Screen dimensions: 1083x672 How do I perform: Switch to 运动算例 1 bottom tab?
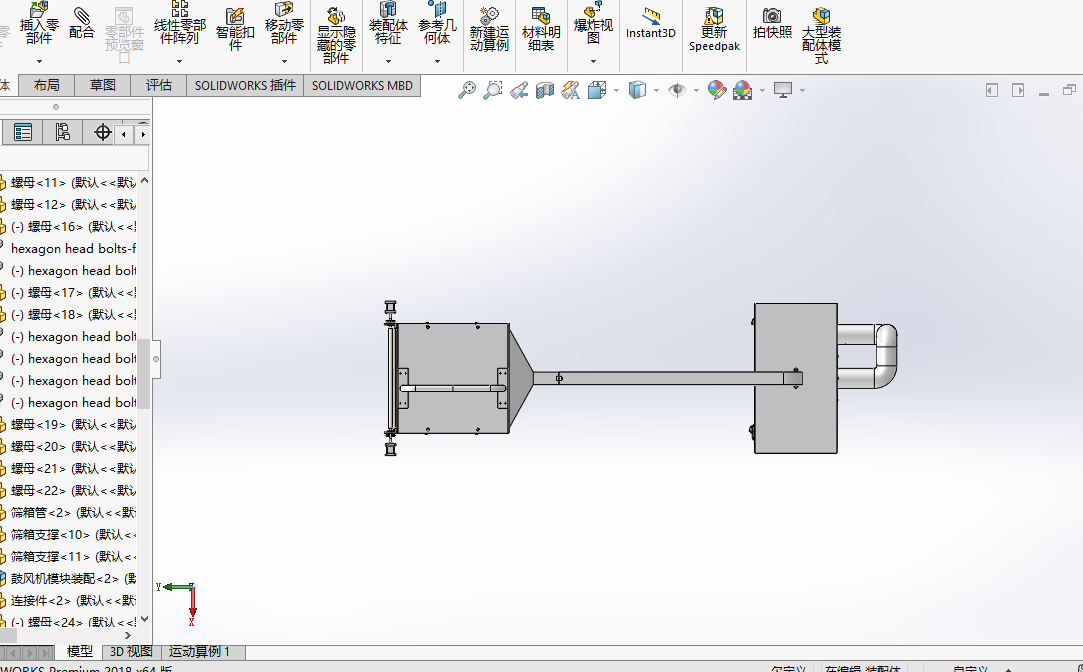pos(200,651)
